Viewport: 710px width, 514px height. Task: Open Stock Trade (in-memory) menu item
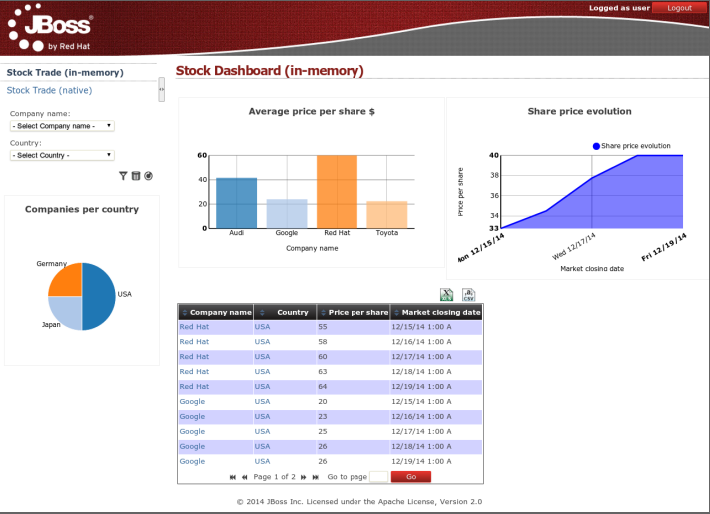coord(65,72)
